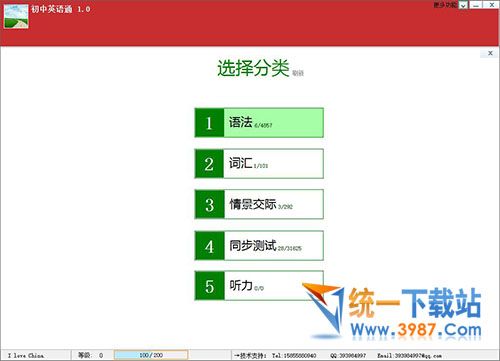The height and width of the screenshot is (361, 500).
Task: Click the 选择分类 heading
Action: point(253,68)
